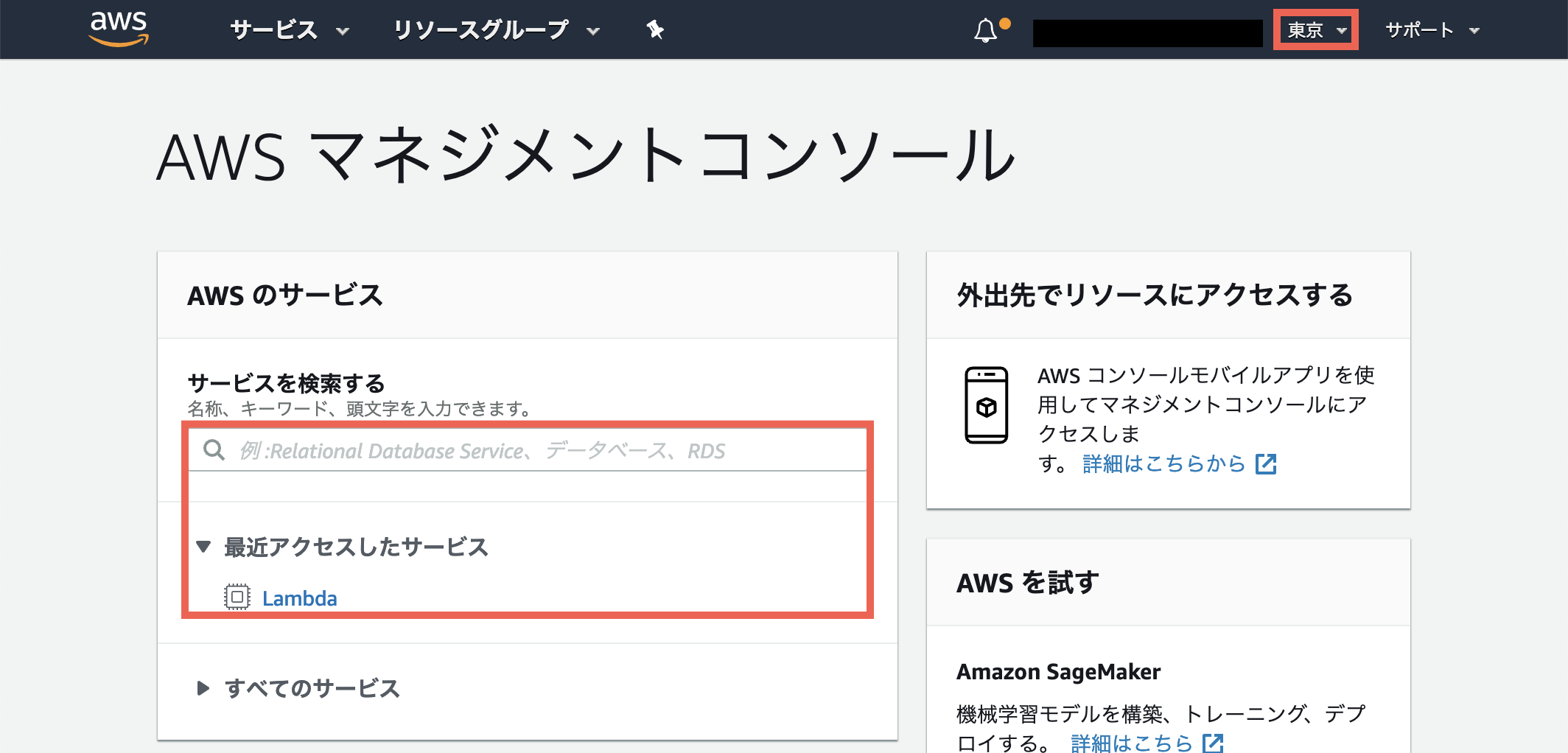
Task: Open the サポート dropdown
Action: click(x=1432, y=30)
